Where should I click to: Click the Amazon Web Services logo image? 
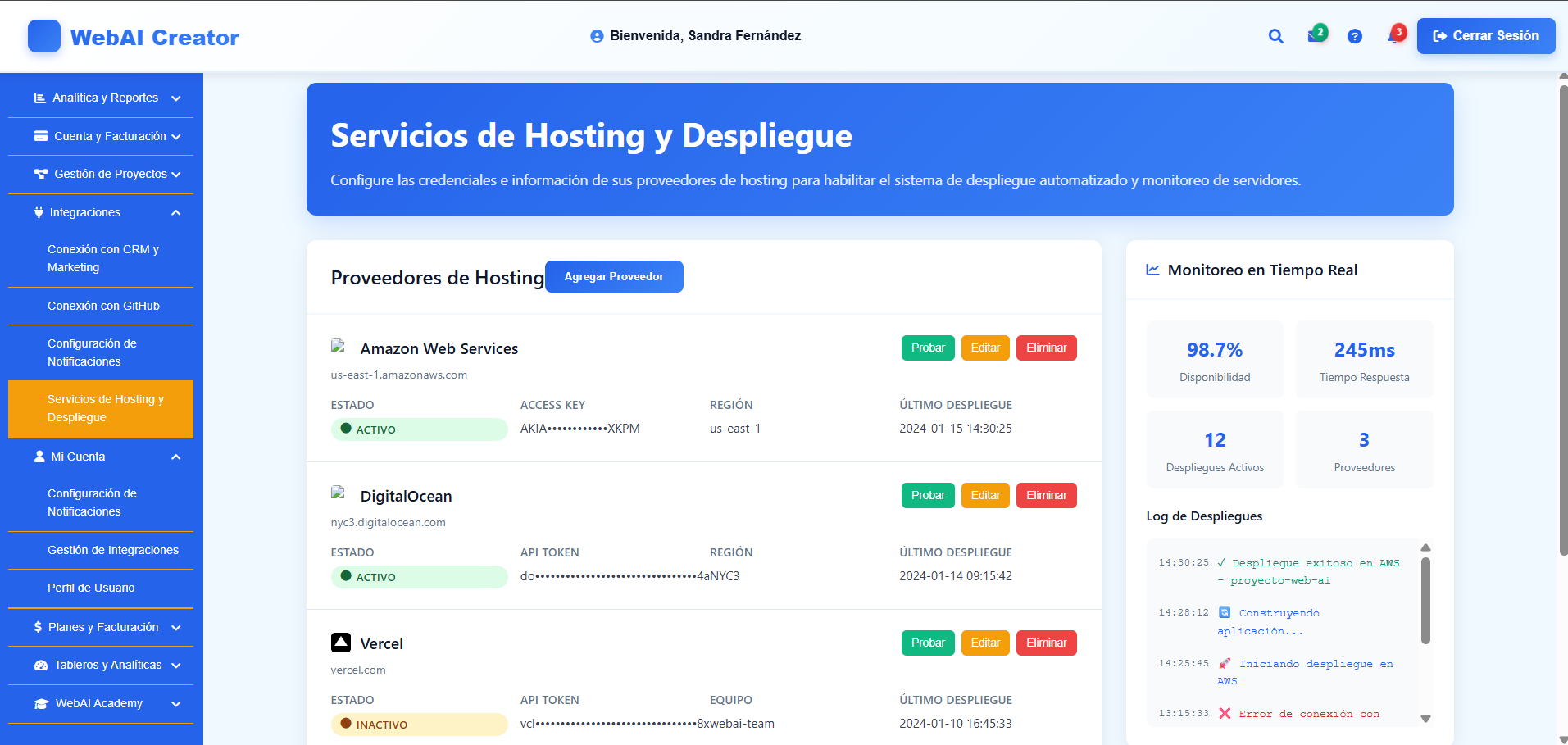pos(338,346)
